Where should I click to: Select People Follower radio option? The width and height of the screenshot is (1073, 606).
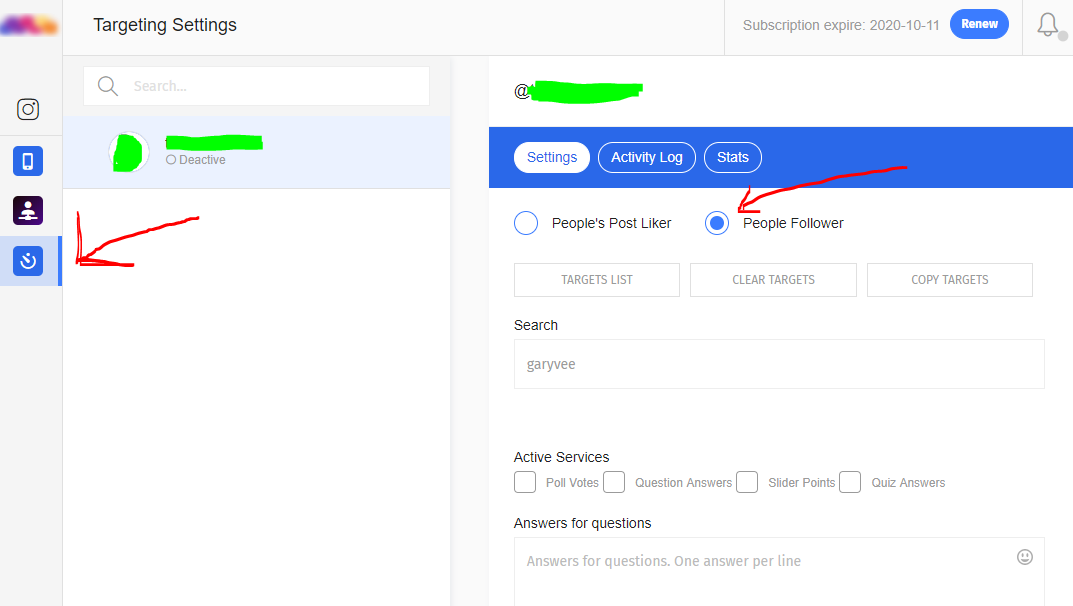point(717,223)
